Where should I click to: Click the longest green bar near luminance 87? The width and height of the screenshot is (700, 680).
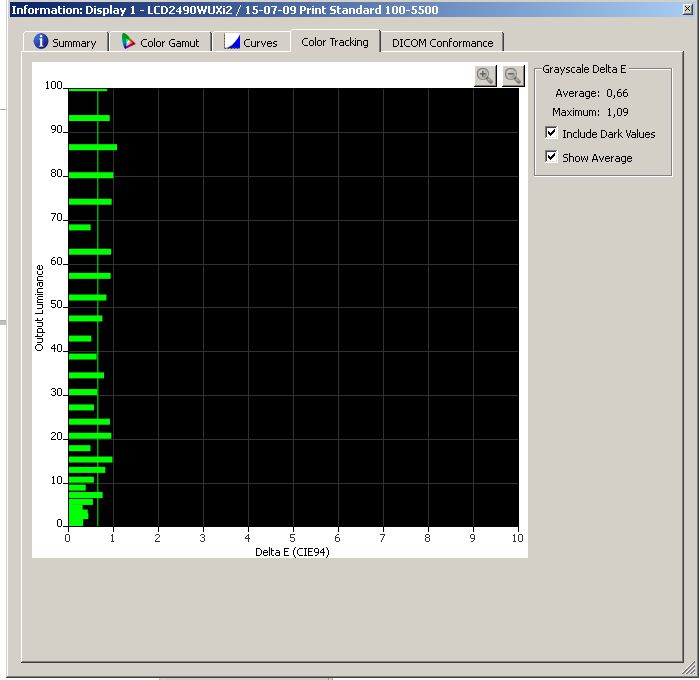click(93, 147)
